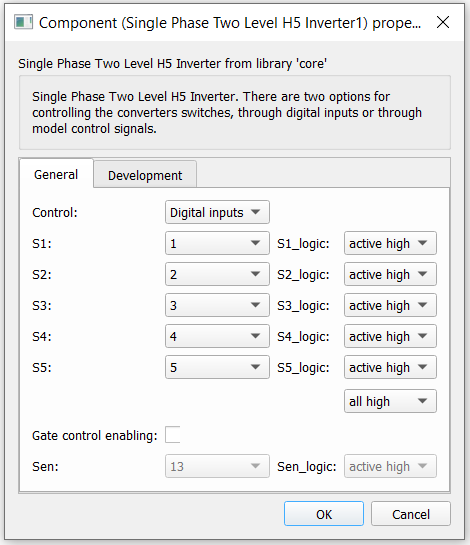Image resolution: width=470 pixels, height=545 pixels.
Task: Select the General tab
Action: click(x=56, y=174)
